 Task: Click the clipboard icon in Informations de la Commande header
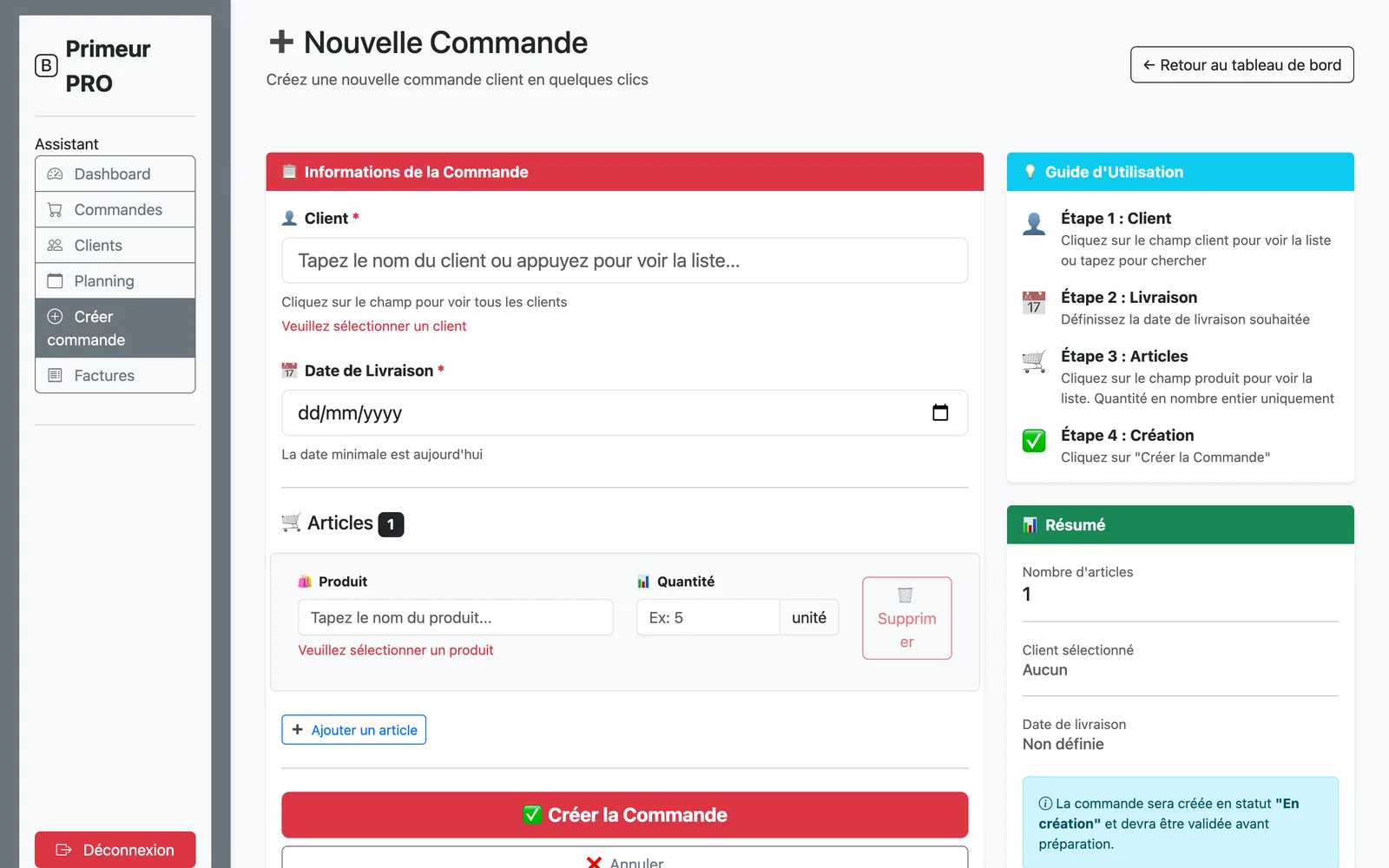pos(290,172)
